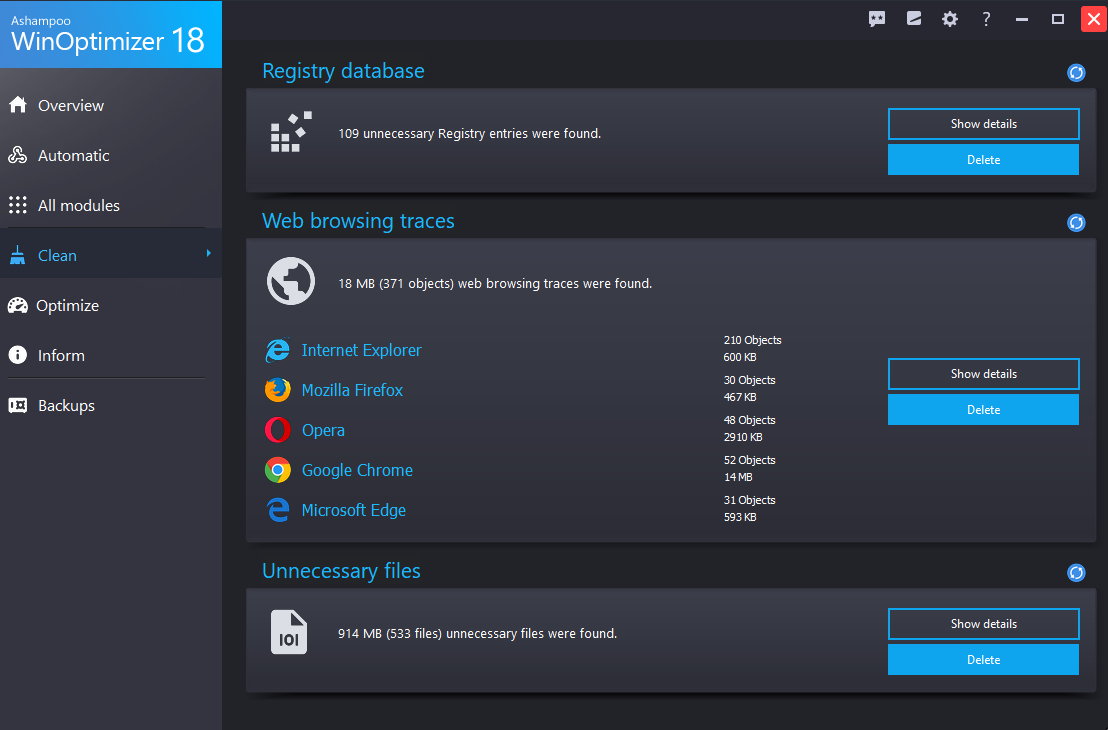Click the feedback speech bubble icon

(x=877, y=18)
